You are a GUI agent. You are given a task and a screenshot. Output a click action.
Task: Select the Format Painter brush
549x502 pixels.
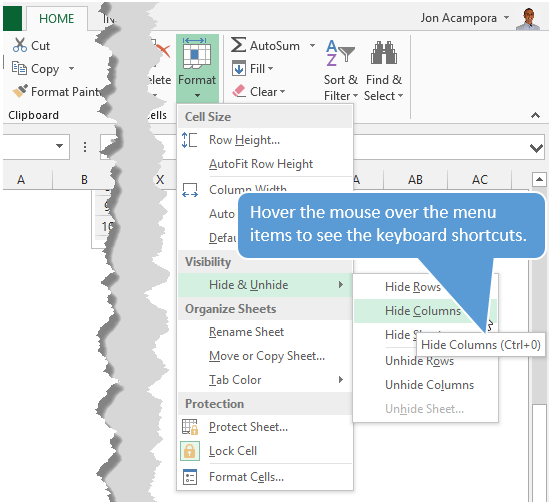tap(20, 91)
